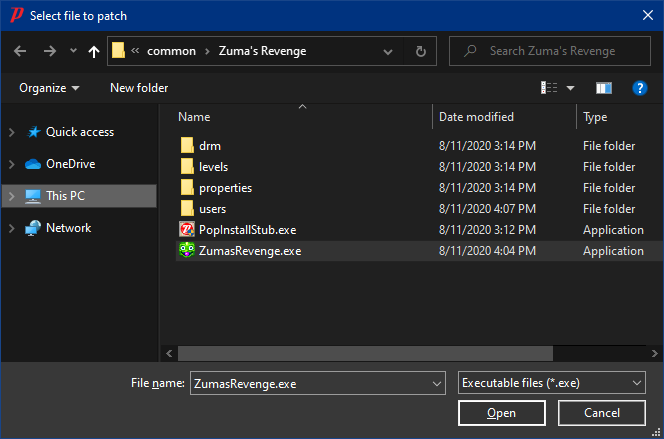Select the Zuma's Revenge breadcrumb
Viewport: 664px width, 439px height.
pyautogui.click(x=262, y=51)
